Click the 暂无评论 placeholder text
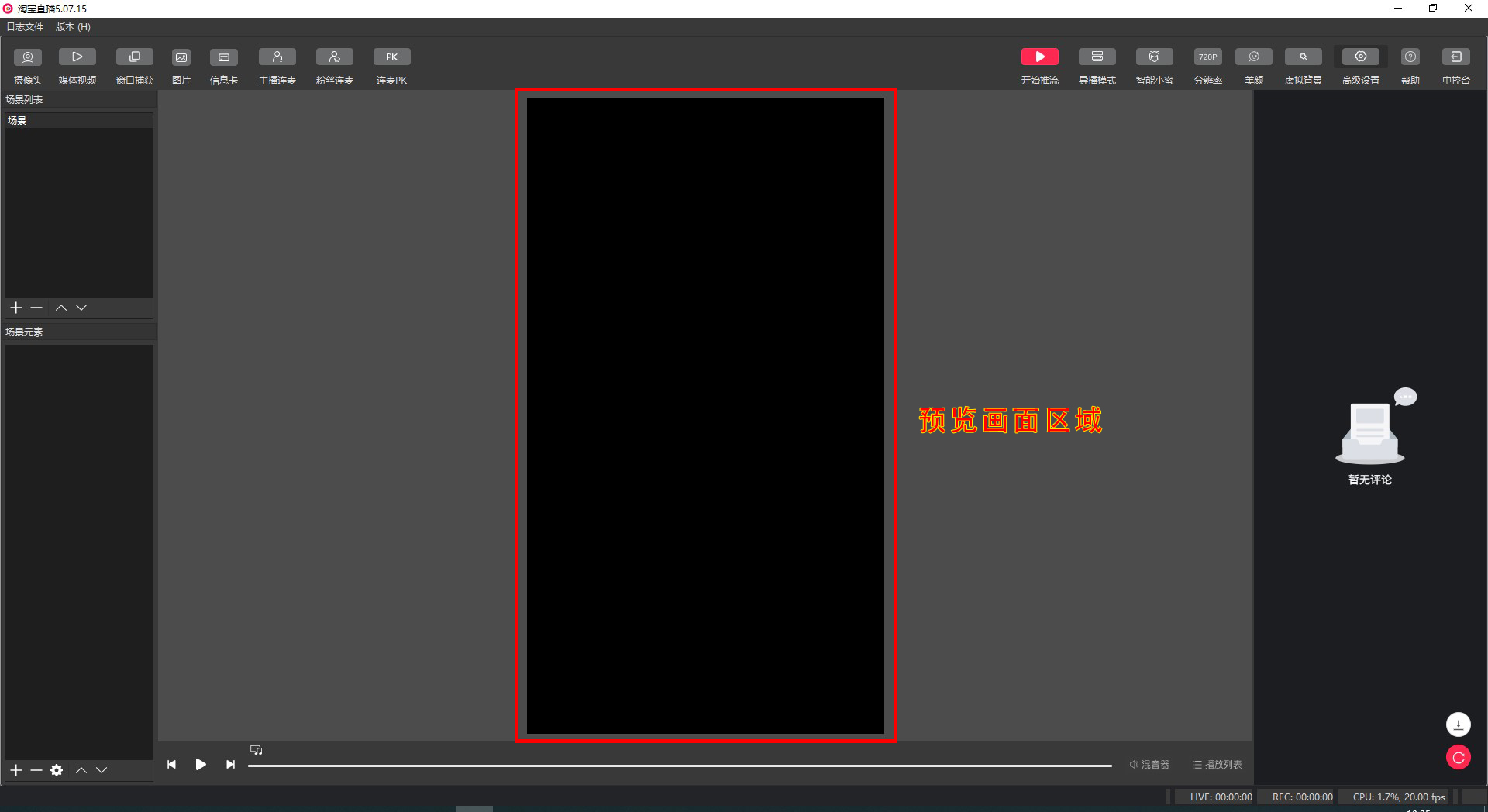This screenshot has height=812, width=1488. 1370,480
